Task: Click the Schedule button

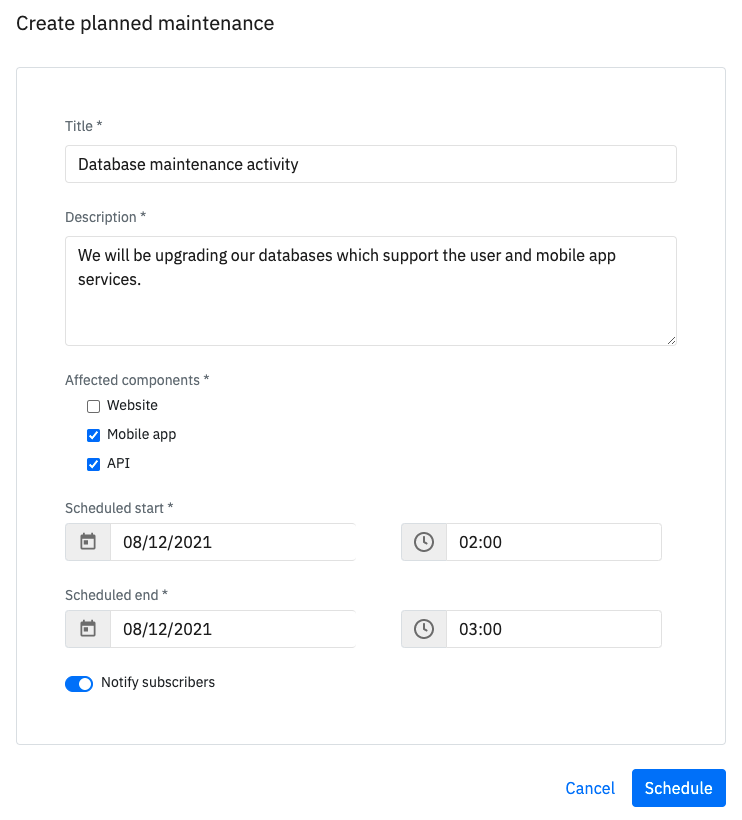Action: point(678,788)
